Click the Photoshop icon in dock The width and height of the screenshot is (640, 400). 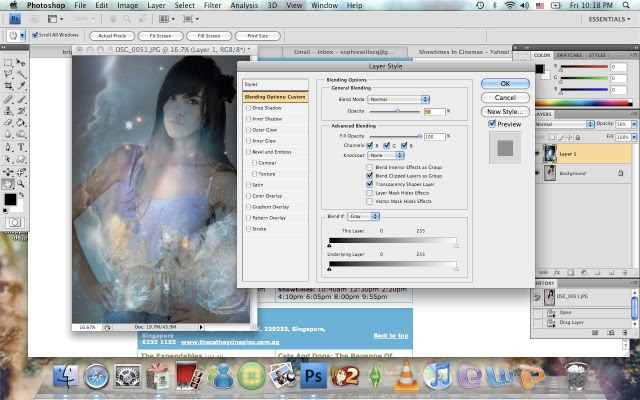pos(313,377)
